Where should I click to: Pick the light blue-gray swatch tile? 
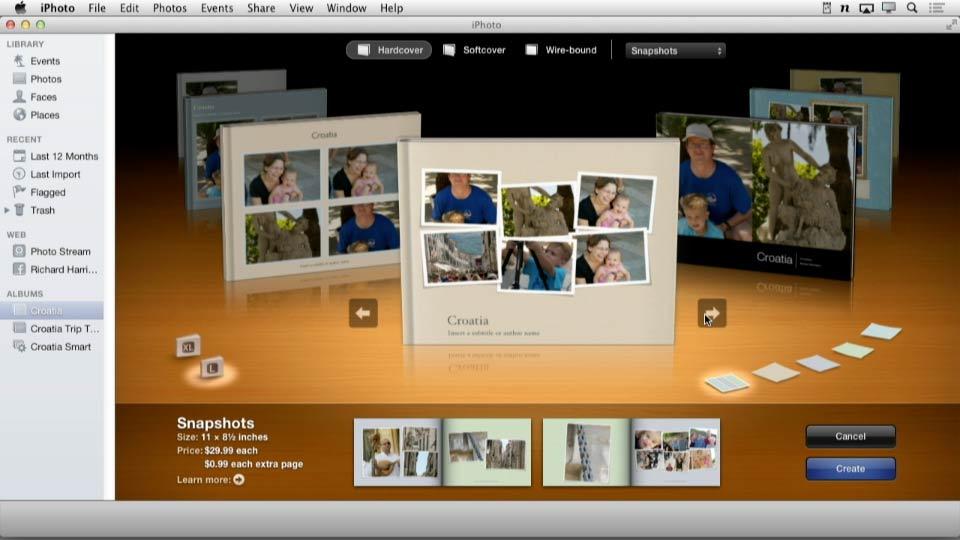[x=817, y=363]
